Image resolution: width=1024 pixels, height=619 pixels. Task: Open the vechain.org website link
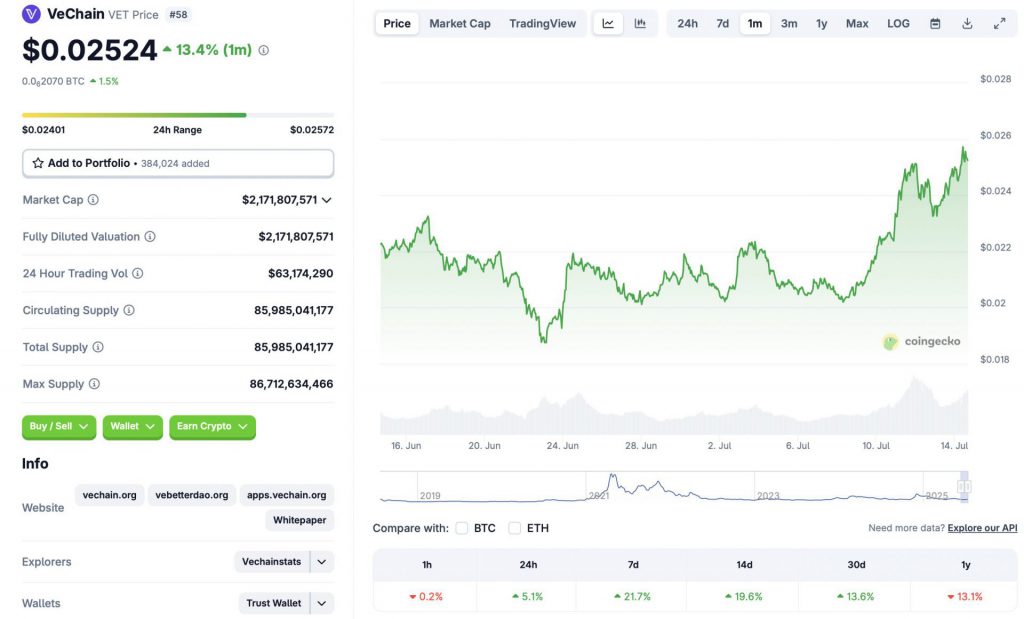pos(110,495)
